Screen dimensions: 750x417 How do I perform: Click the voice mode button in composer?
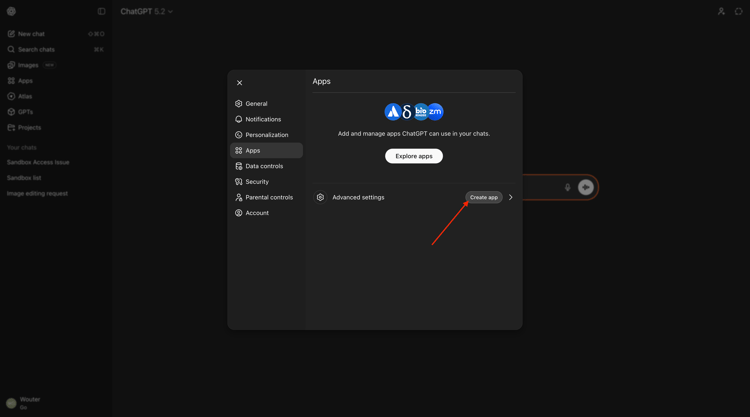coord(585,187)
